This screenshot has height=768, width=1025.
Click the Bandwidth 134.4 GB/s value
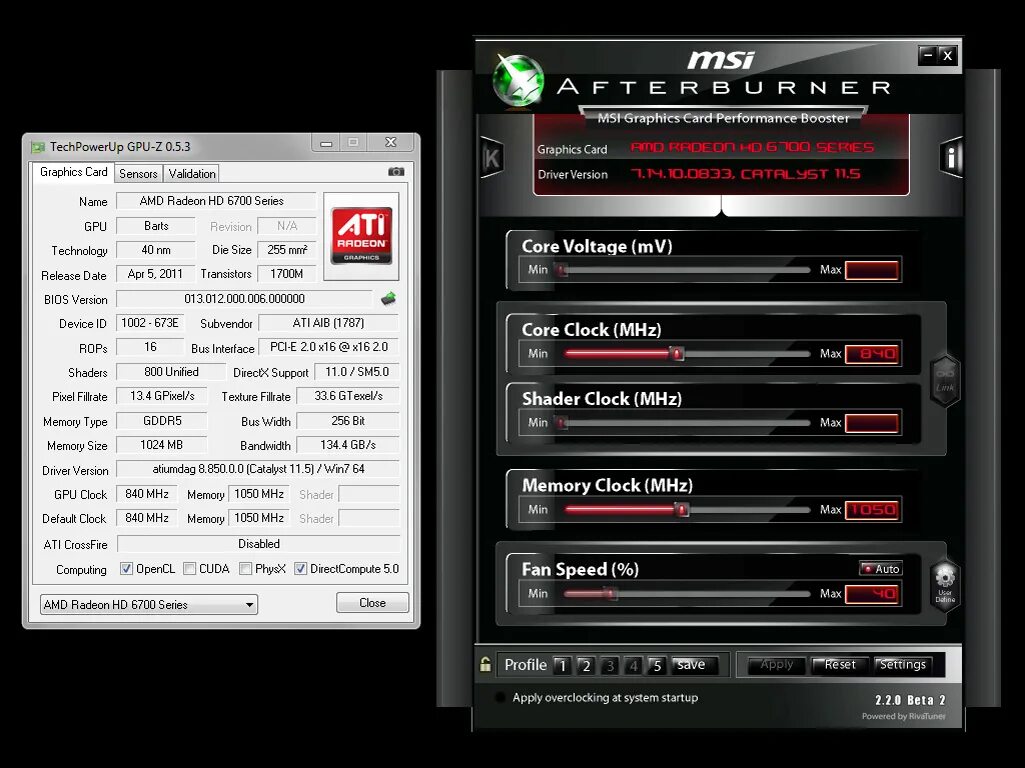click(x=348, y=445)
